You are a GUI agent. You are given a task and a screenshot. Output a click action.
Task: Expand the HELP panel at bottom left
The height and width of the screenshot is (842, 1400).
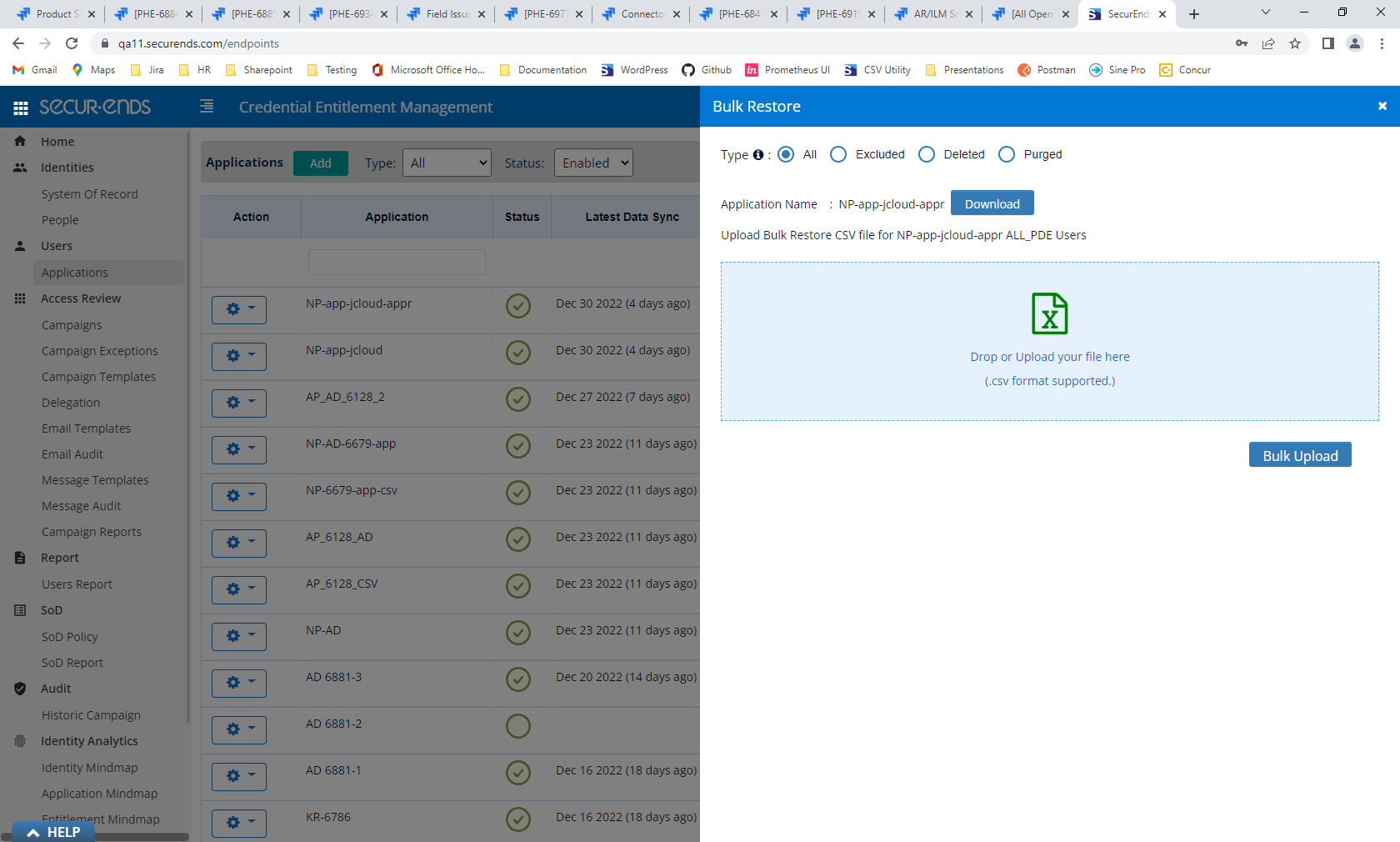pos(52,831)
